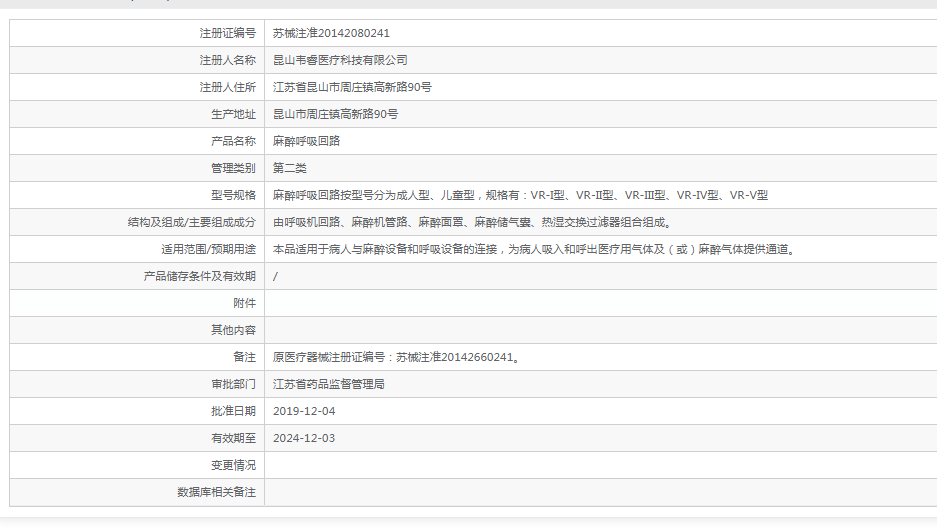Click the 生产地址 value 昆山市周庄镇高新路90号

[335, 114]
